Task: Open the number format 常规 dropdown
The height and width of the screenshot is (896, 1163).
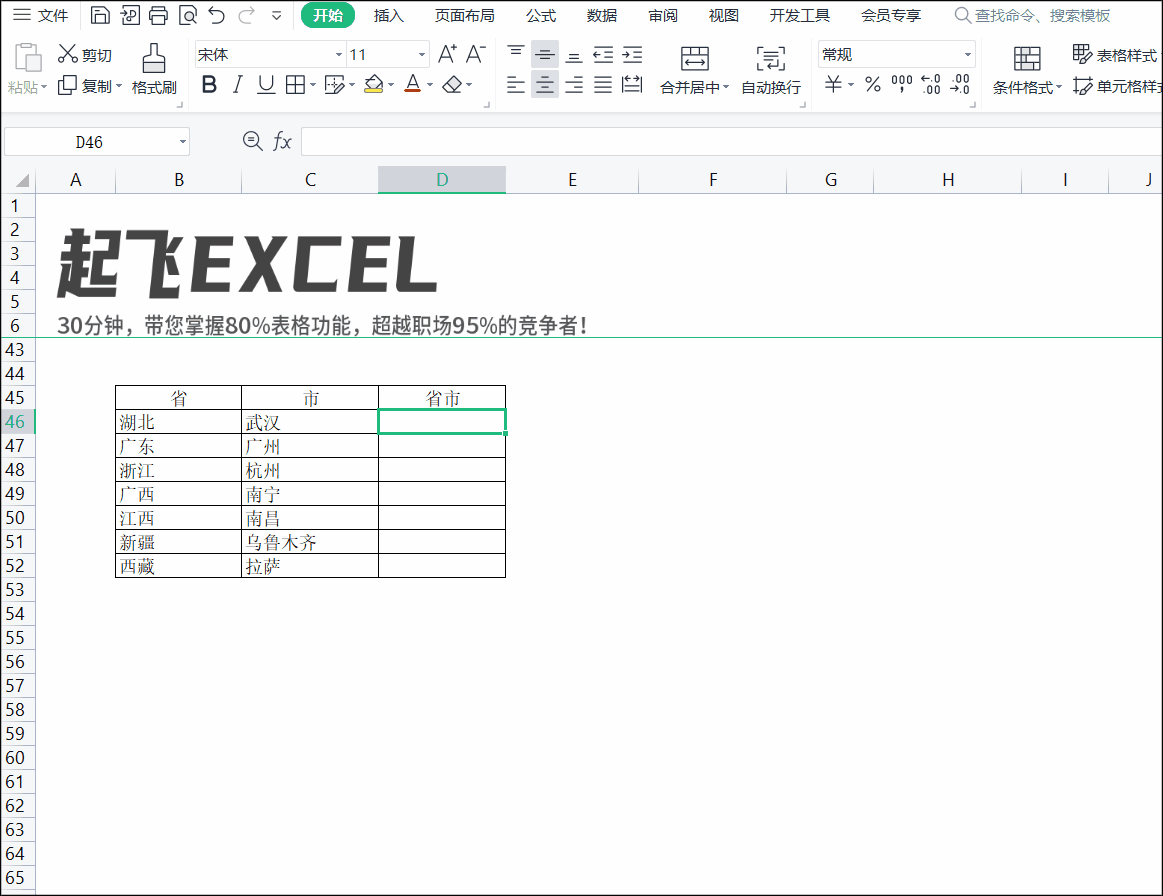Action: tap(967, 54)
